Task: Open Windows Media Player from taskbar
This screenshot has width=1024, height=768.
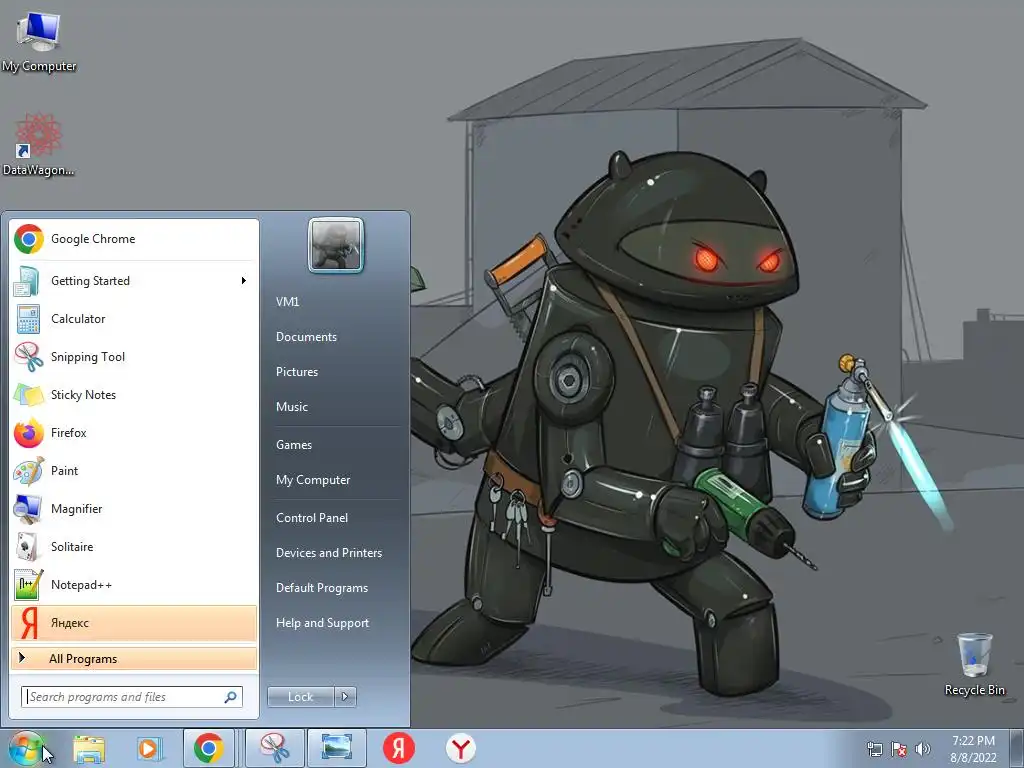Action: click(149, 748)
